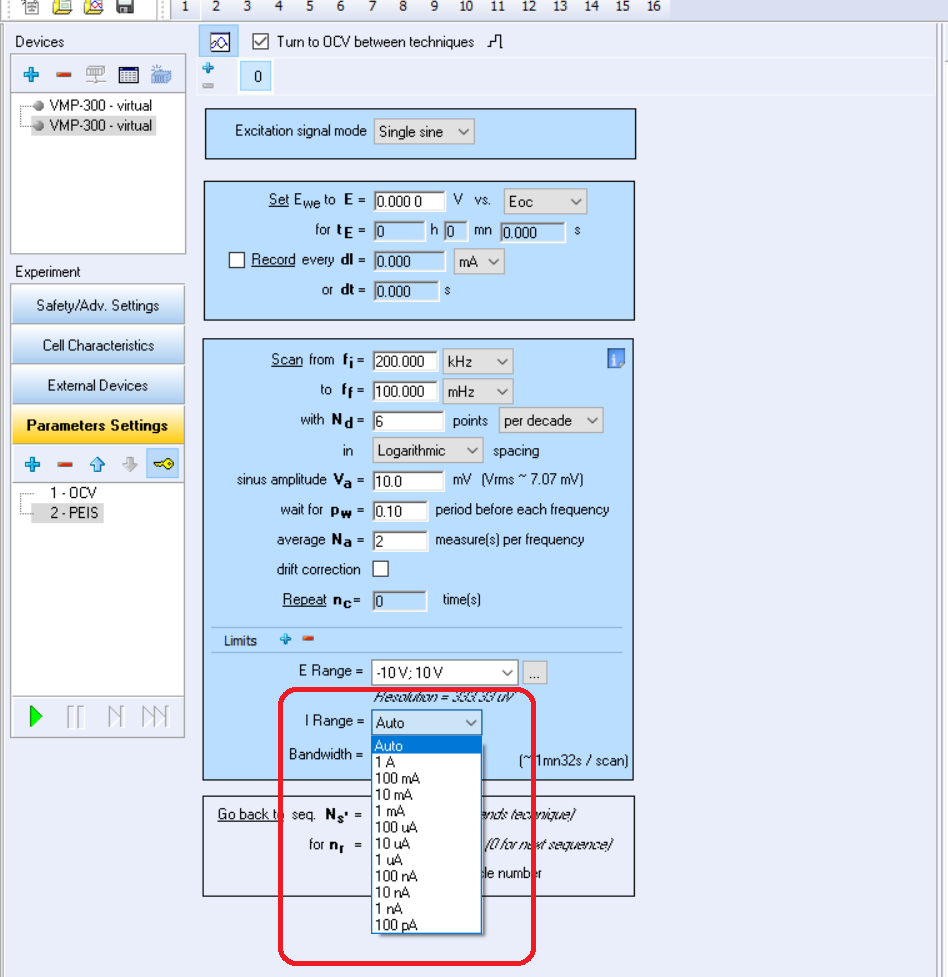The image size is (948, 977).
Task: Move technique up with blue arrow
Action: (x=97, y=464)
